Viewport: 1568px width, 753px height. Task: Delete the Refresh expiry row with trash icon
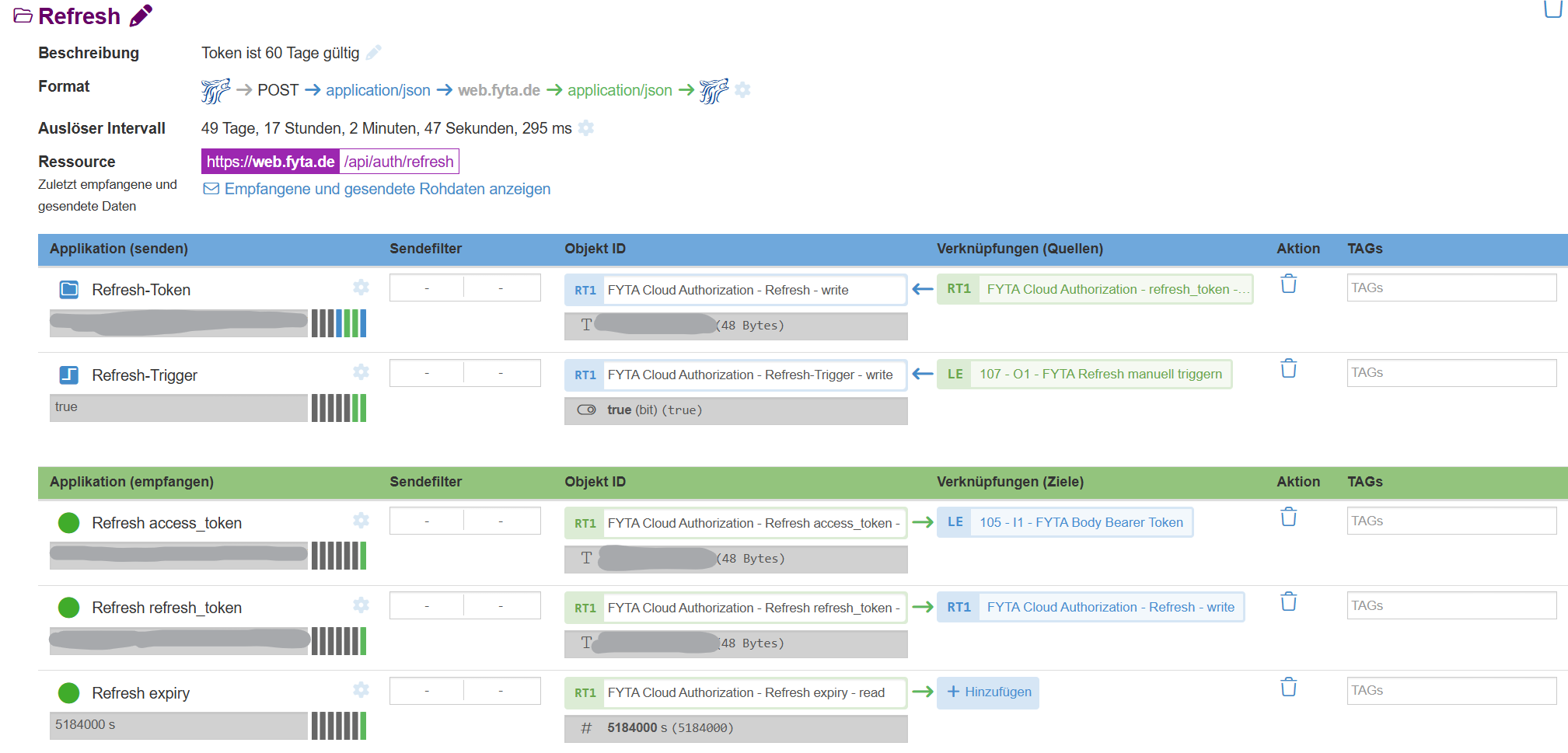pos(1288,688)
